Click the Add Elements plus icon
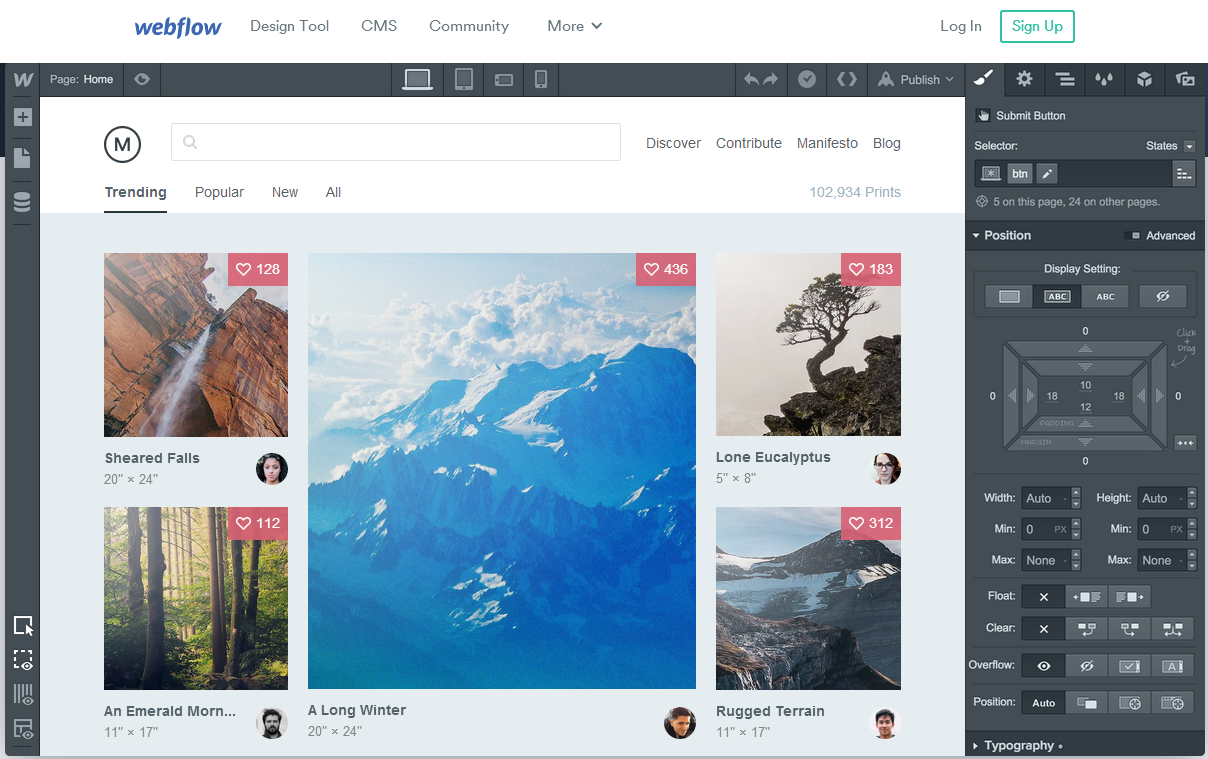The image size is (1208, 759). (22, 117)
